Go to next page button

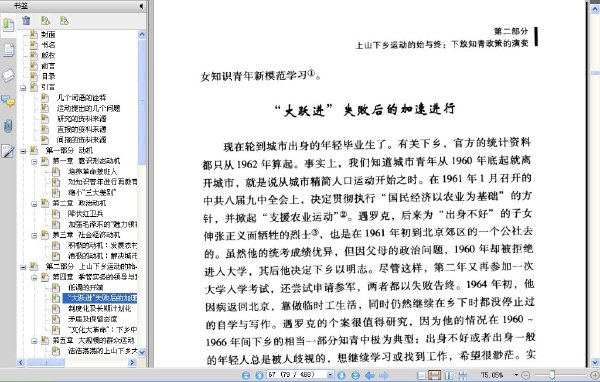342,375
